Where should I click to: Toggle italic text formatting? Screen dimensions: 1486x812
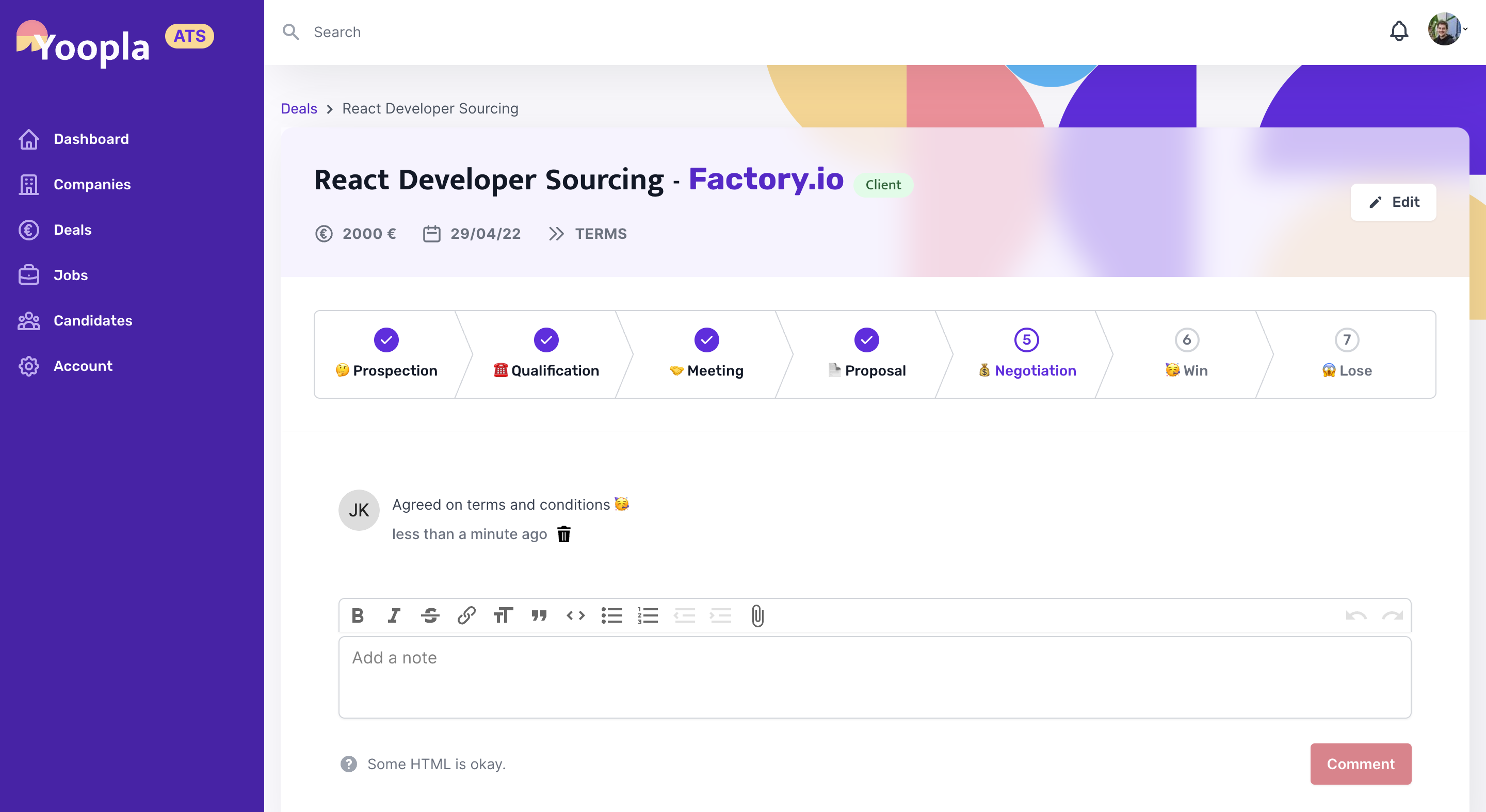click(394, 616)
